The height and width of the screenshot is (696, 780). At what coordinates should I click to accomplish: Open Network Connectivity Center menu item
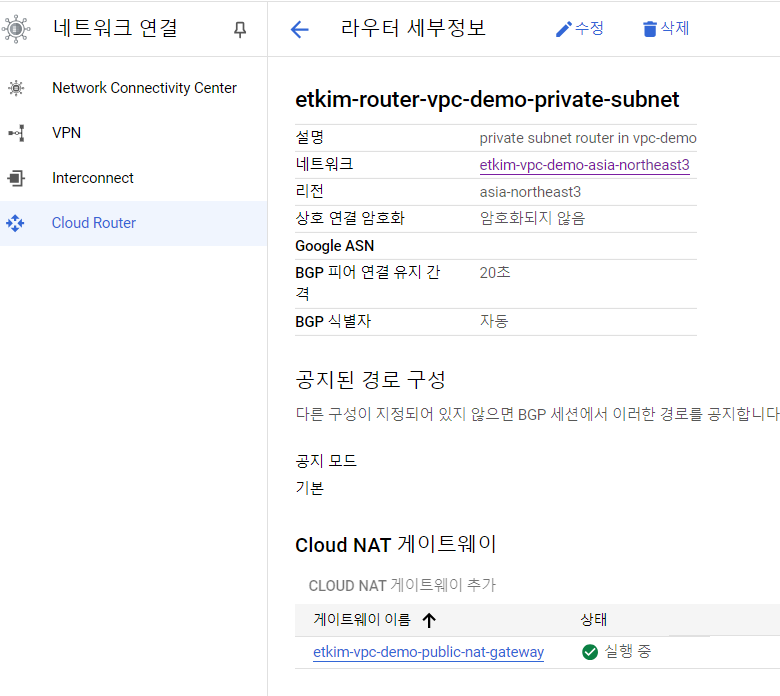(144, 88)
